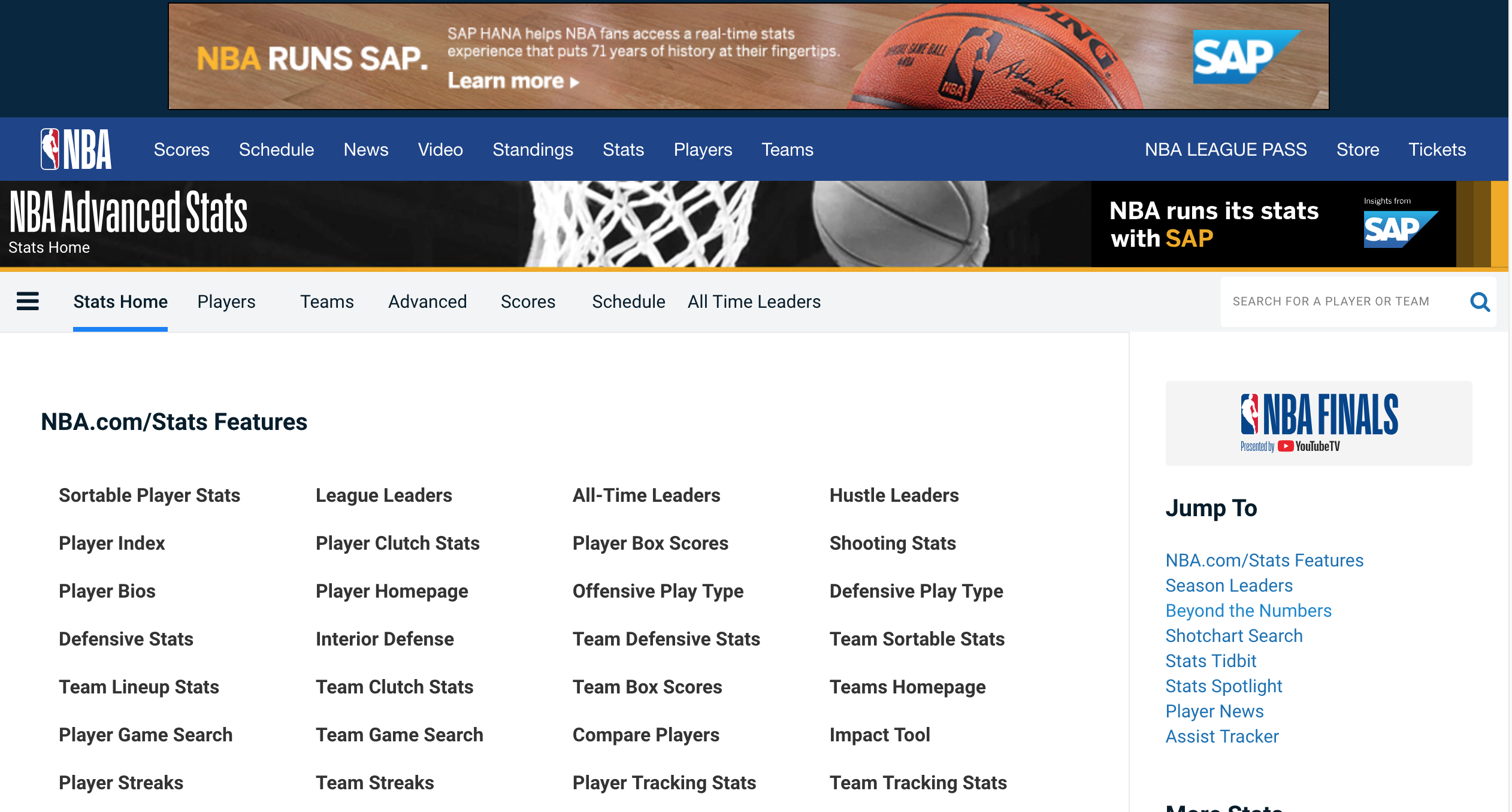
Task: Click the search magnifier icon
Action: click(x=1480, y=302)
